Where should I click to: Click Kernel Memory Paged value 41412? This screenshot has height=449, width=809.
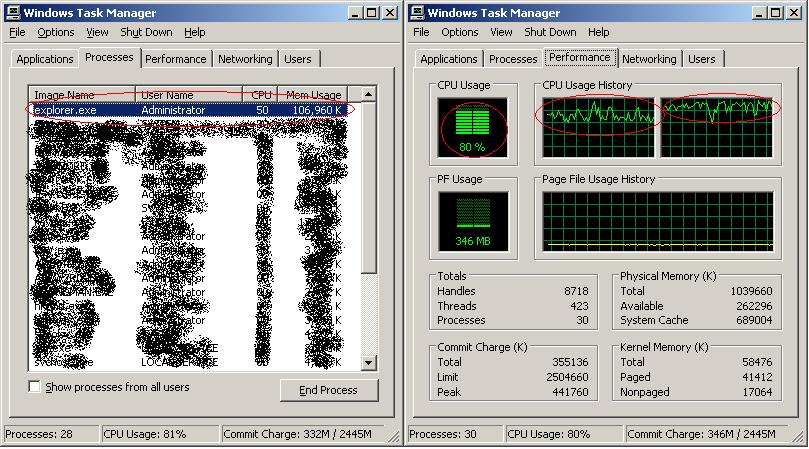(x=757, y=377)
